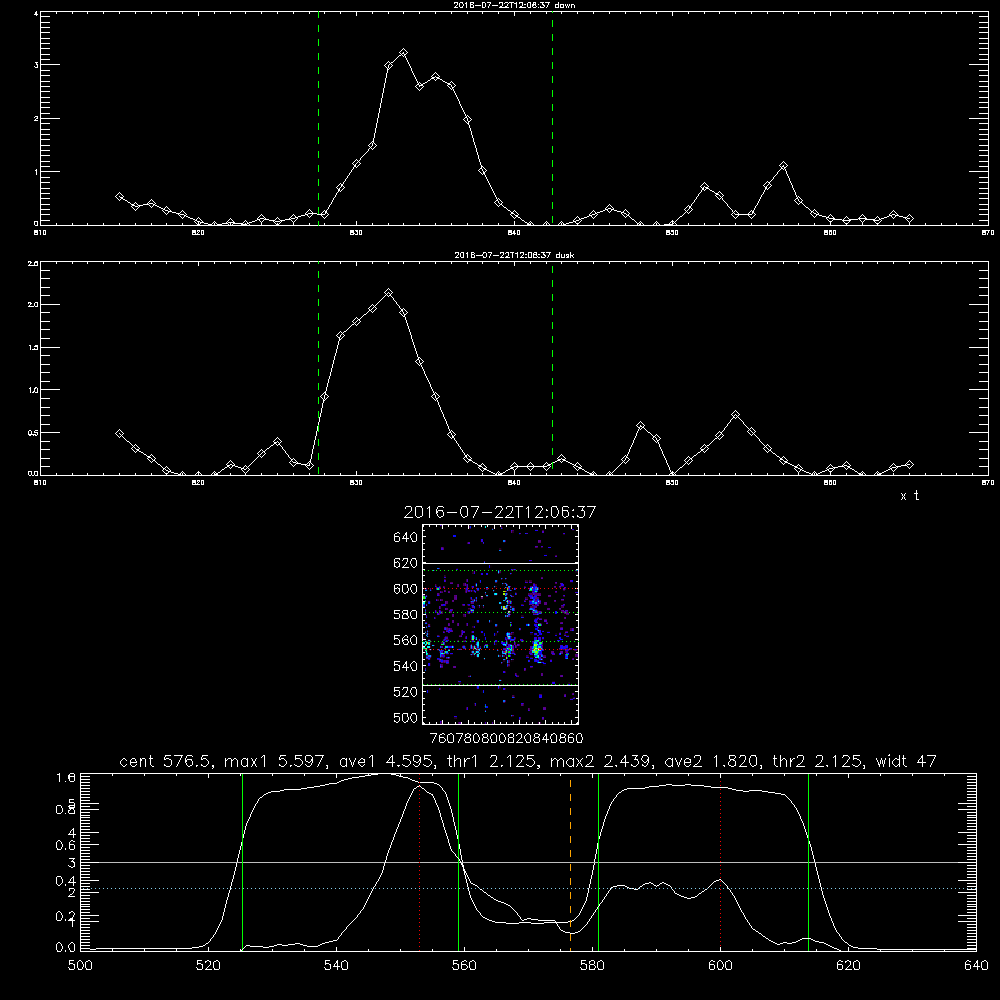
Task: Click the right green dashed line in dawn plot
Action: (x=552, y=118)
